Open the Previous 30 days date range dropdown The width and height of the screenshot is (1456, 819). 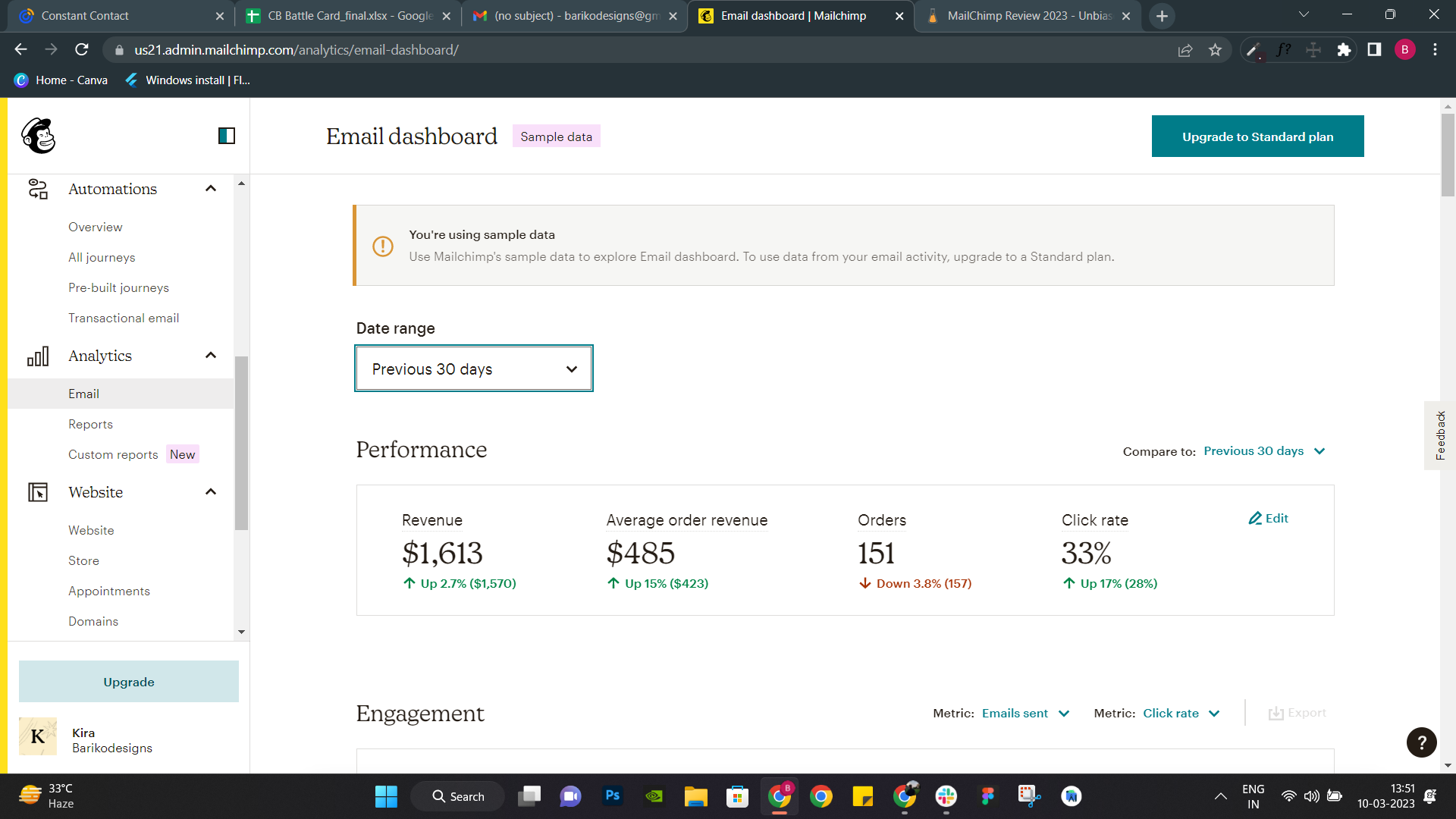(x=473, y=369)
